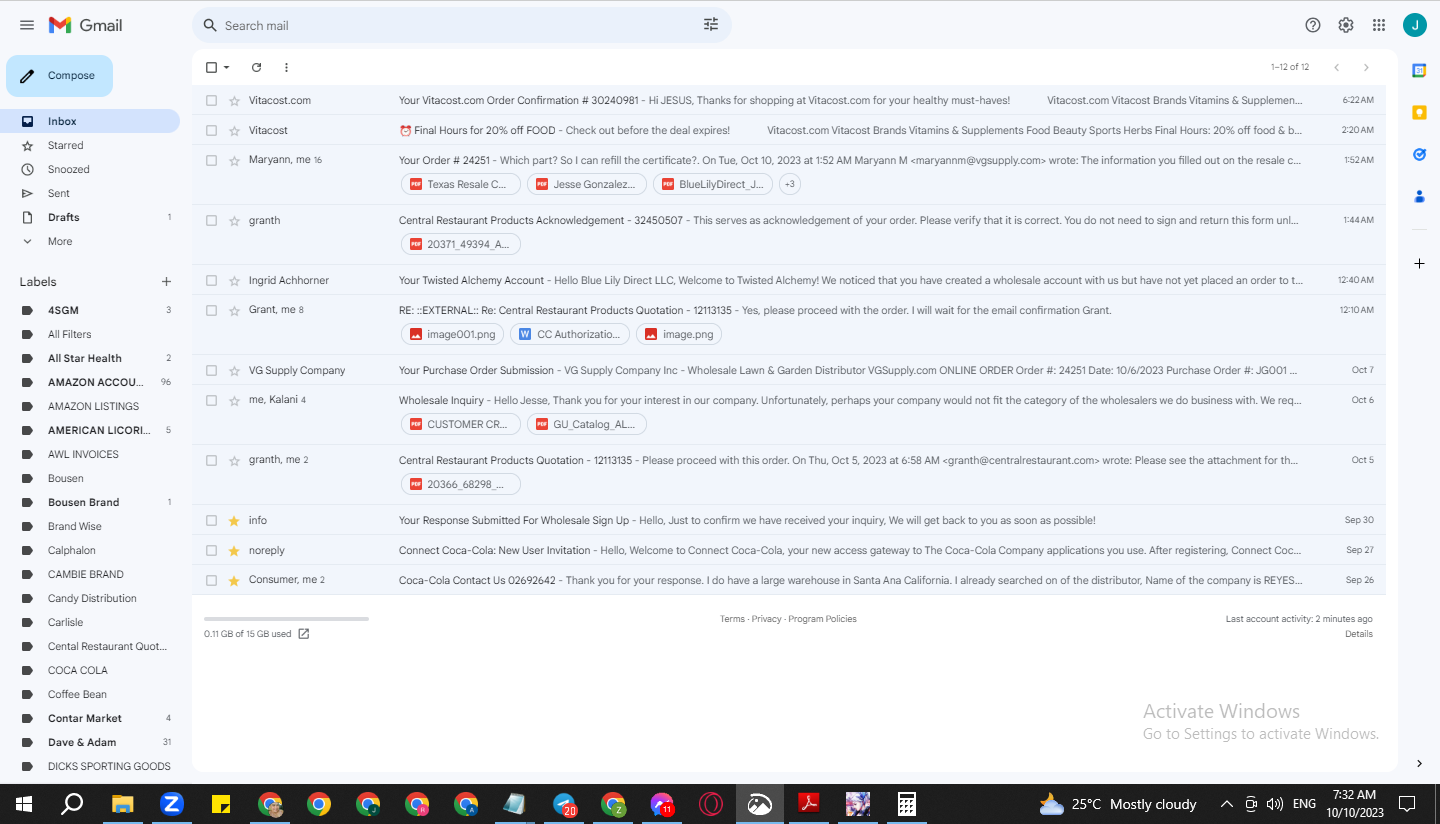Click the search magnifier icon in the mail search bar
Image resolution: width=1440 pixels, height=824 pixels.
210,25
